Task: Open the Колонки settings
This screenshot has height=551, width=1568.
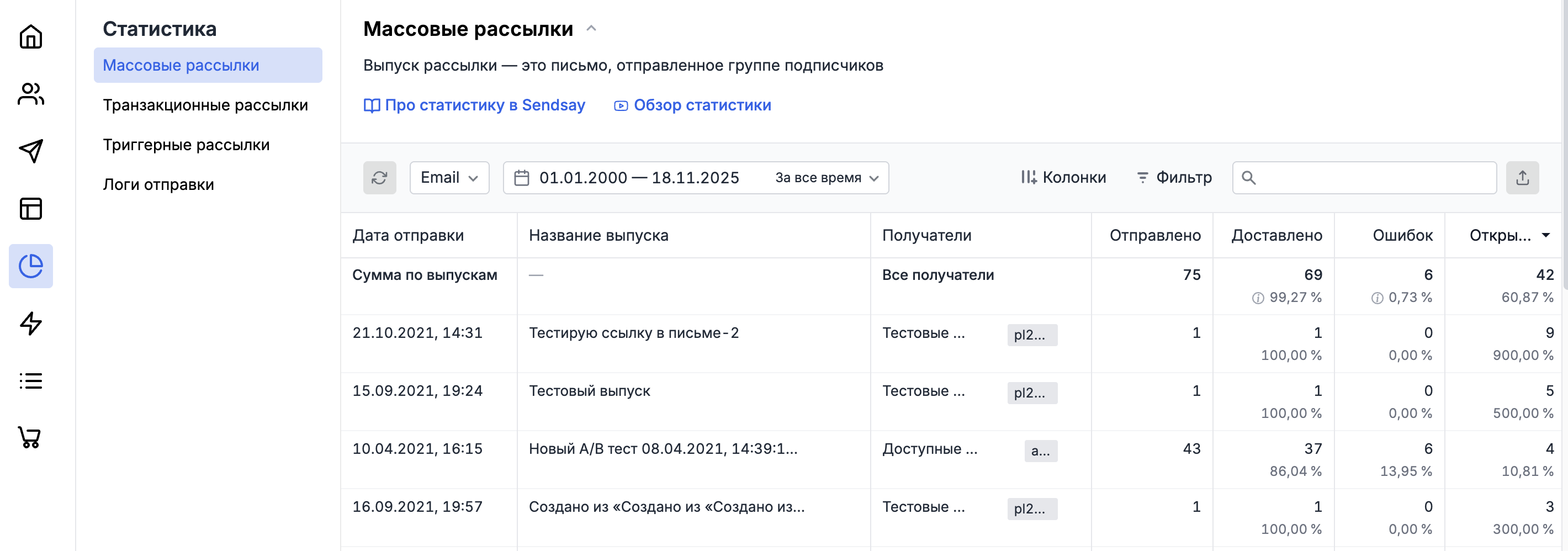Action: pyautogui.click(x=1063, y=177)
